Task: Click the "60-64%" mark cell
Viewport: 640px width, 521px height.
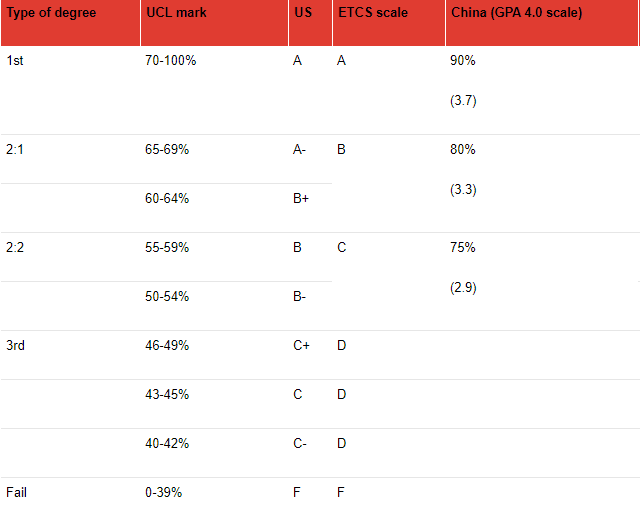Action: (x=167, y=198)
